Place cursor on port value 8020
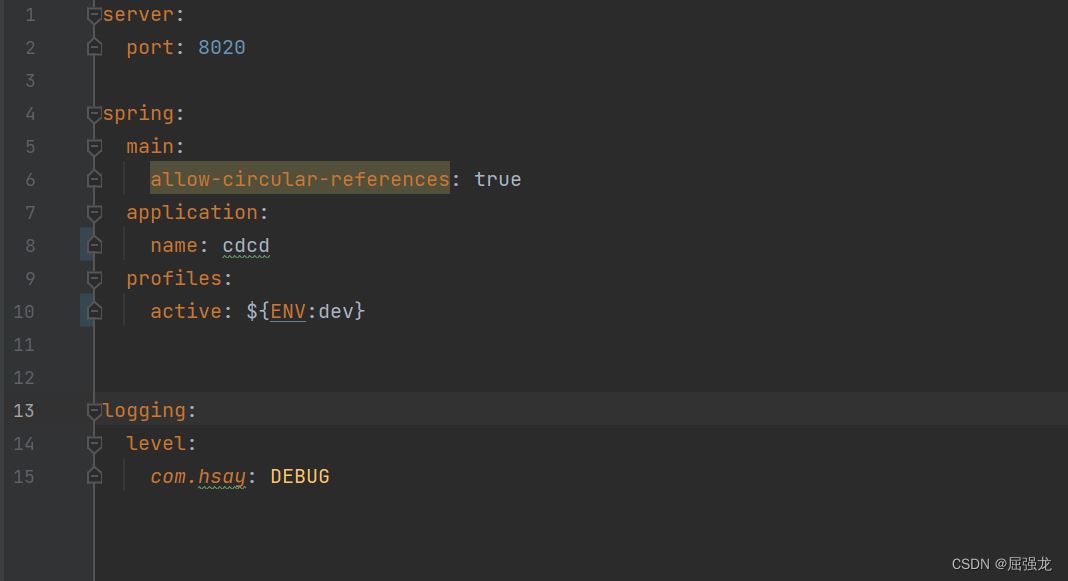Image resolution: width=1068 pixels, height=581 pixels. [221, 48]
